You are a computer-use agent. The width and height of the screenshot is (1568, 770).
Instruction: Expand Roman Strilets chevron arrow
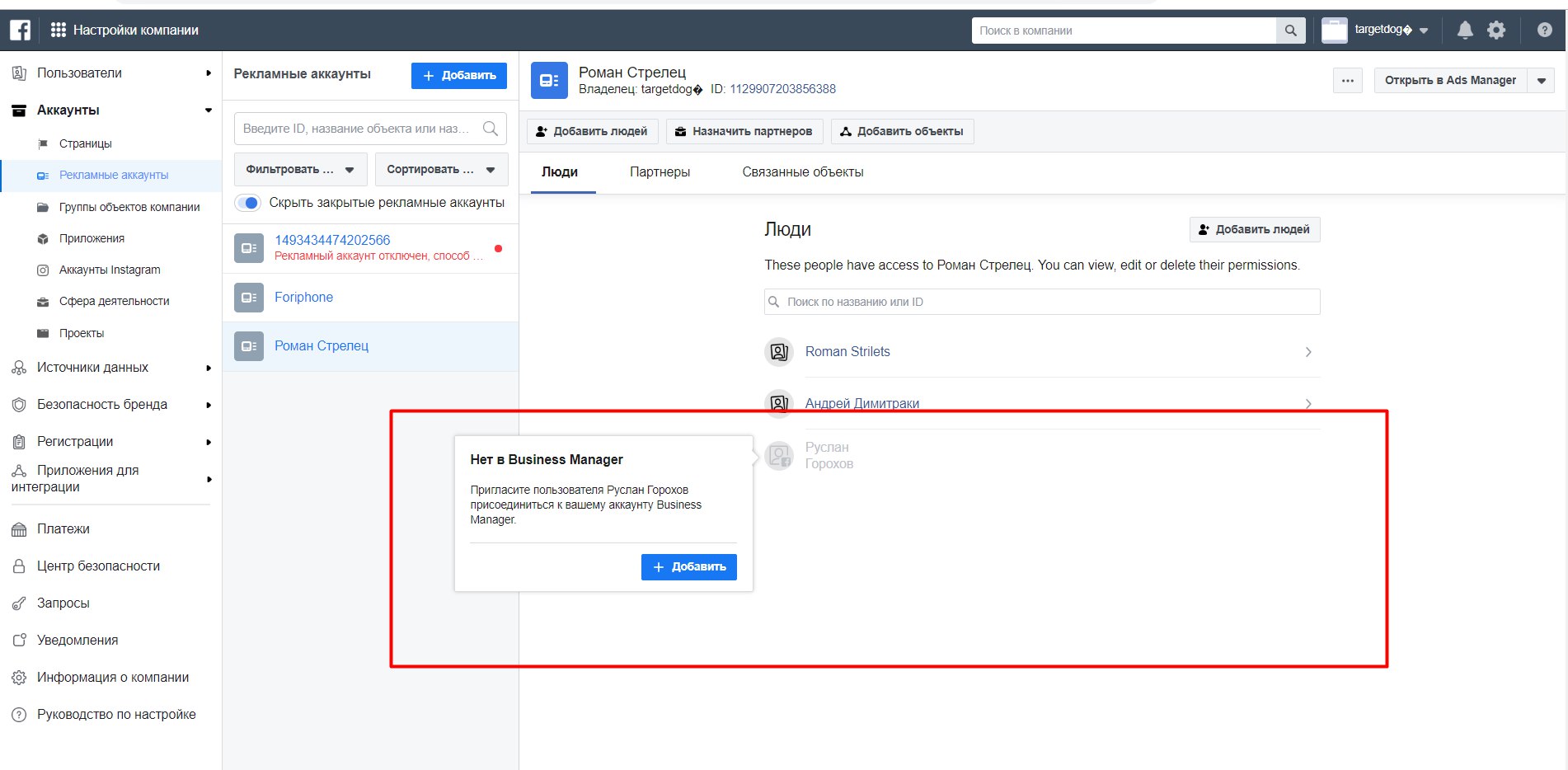(x=1308, y=352)
